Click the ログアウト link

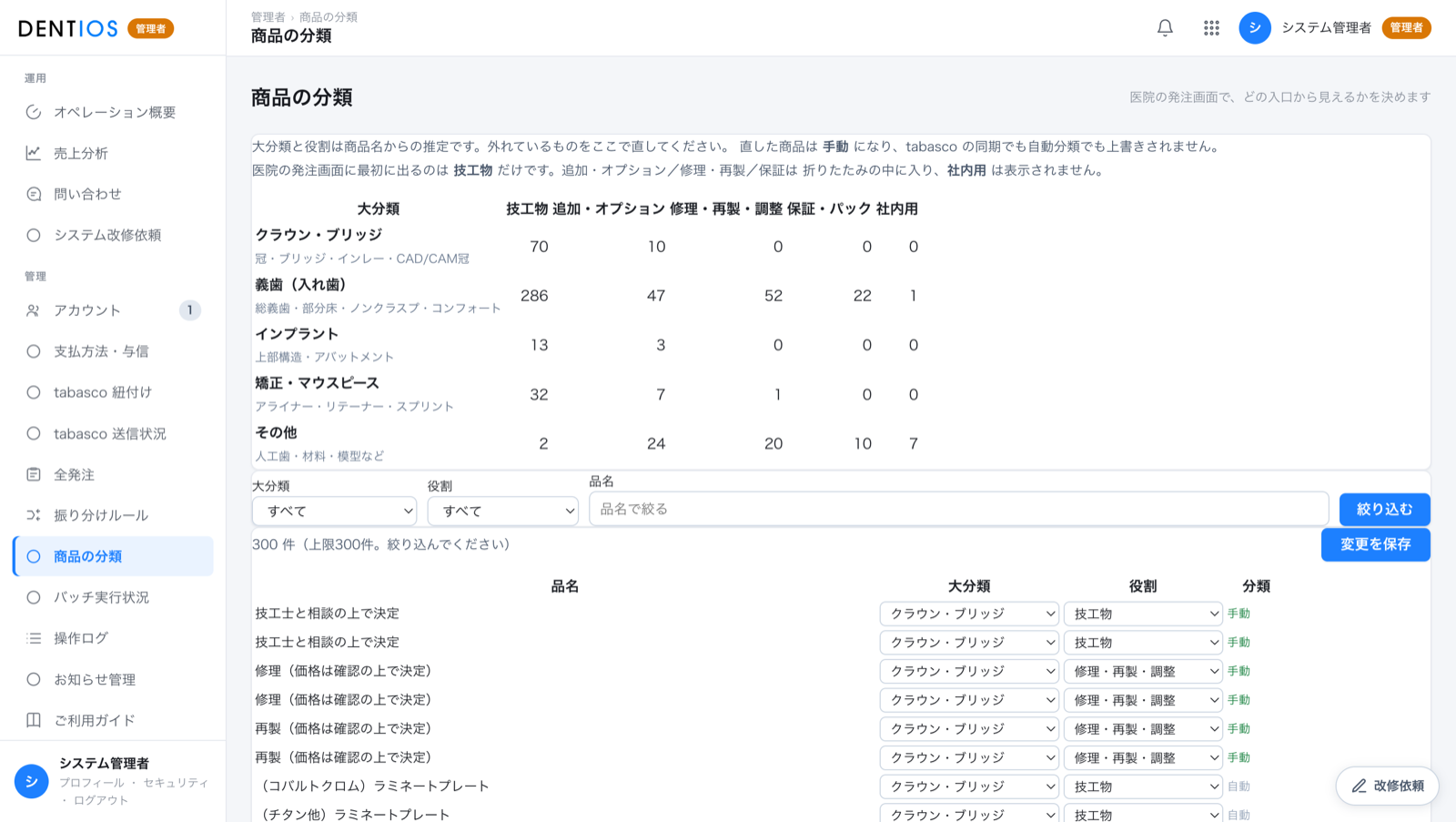(101, 800)
